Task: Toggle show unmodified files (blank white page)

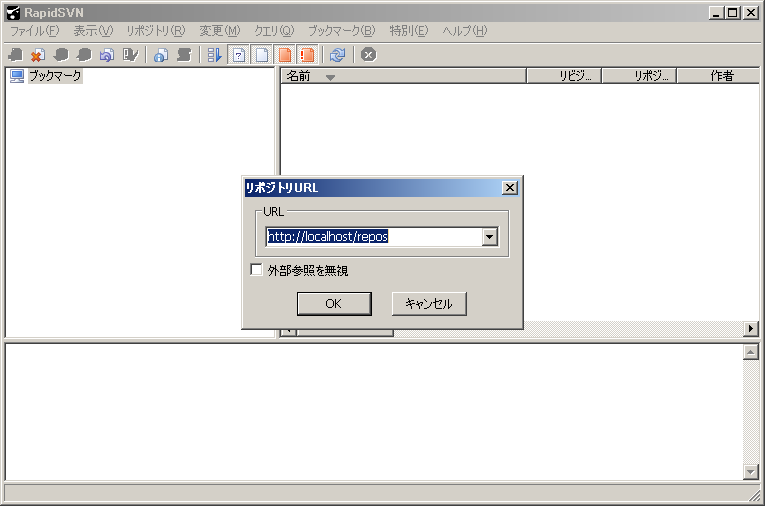Action: (x=262, y=55)
